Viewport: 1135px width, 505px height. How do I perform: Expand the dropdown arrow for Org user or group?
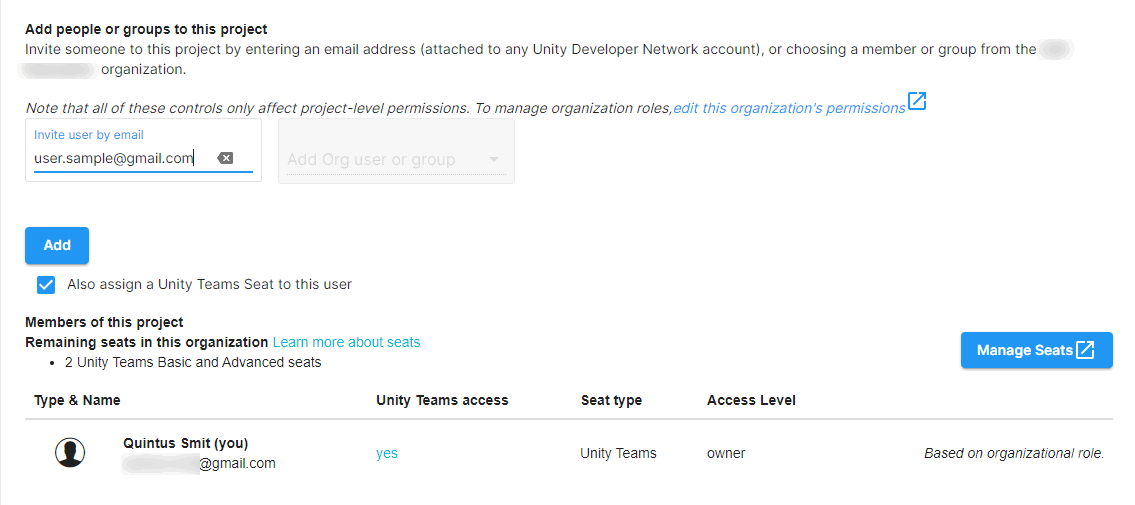493,160
